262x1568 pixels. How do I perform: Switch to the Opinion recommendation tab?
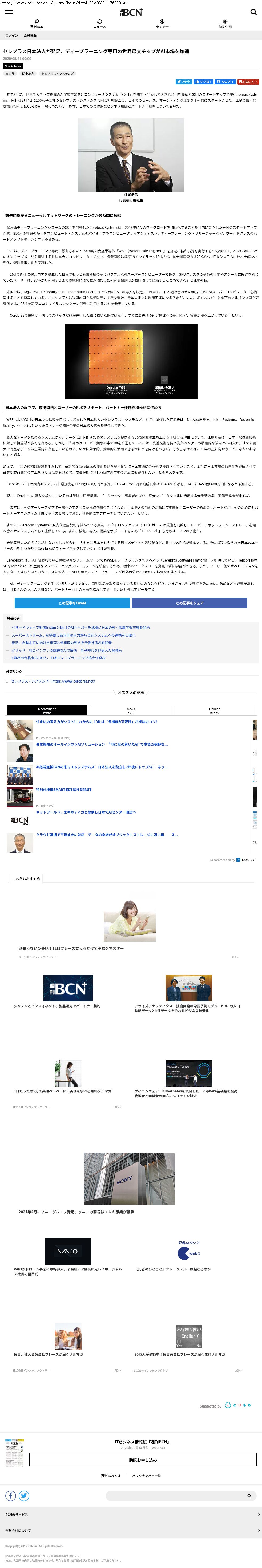click(x=215, y=710)
